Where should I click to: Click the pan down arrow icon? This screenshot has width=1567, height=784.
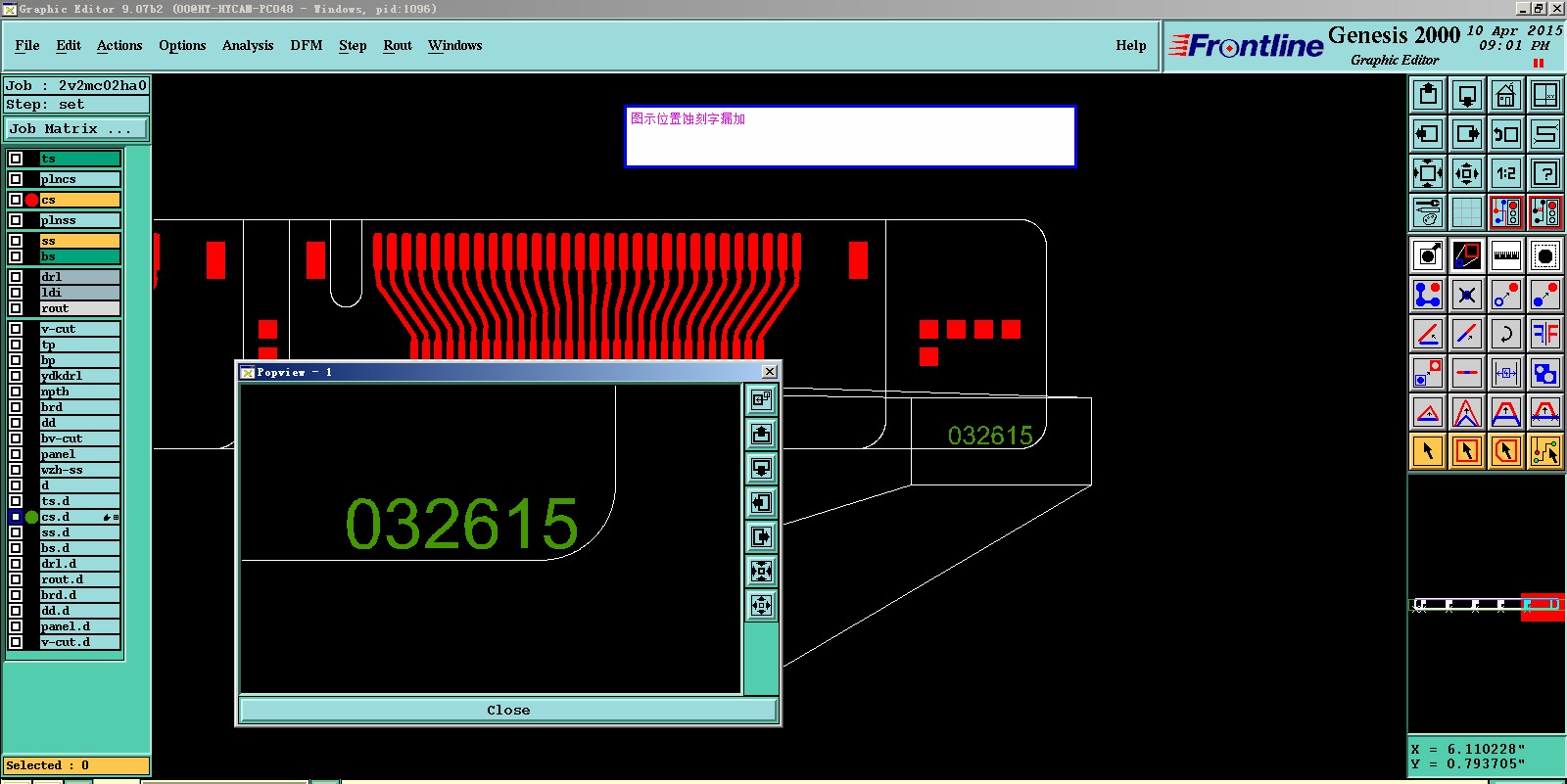coord(1467,95)
